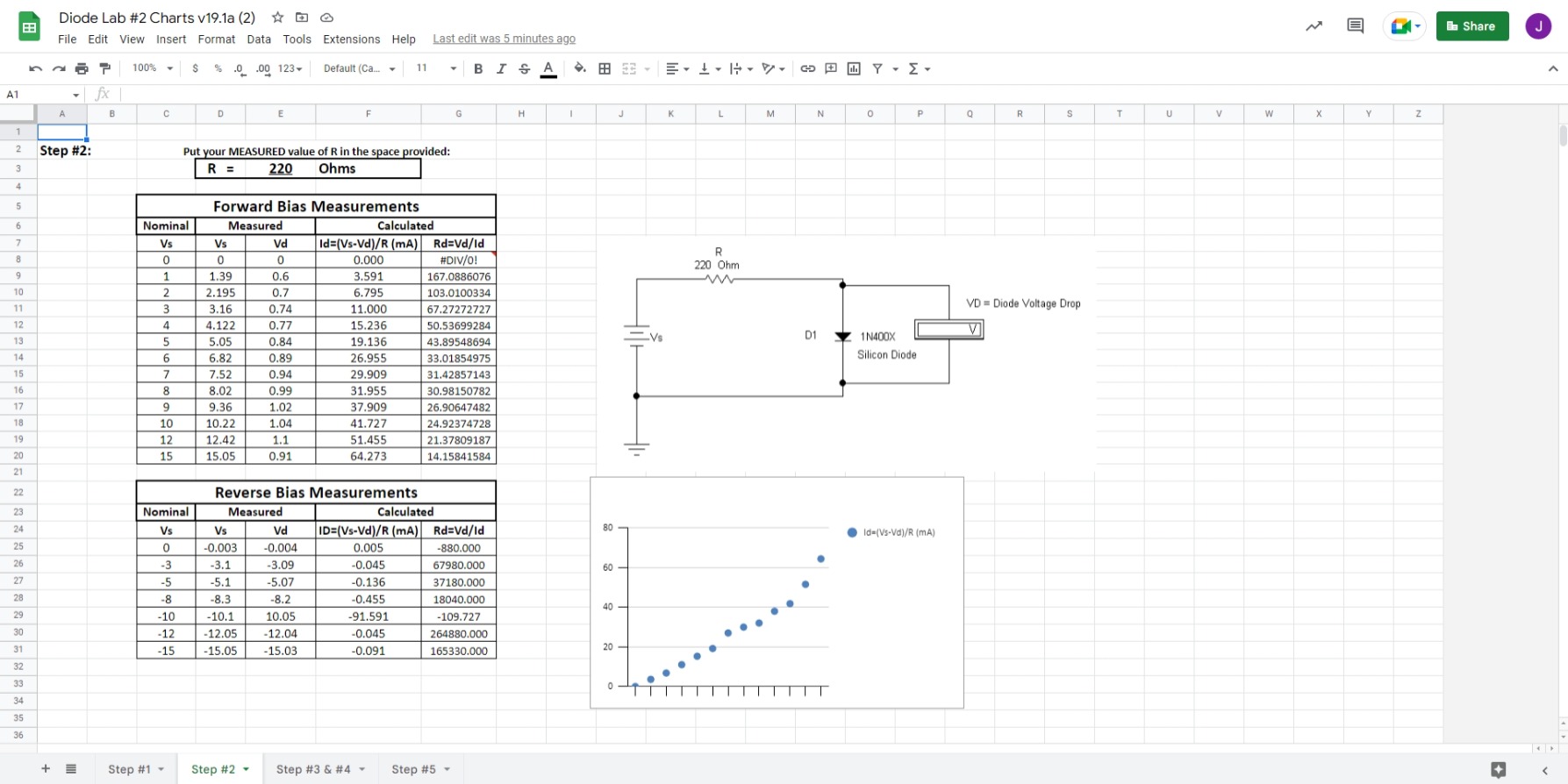Open the Edit menu
Image resolution: width=1568 pixels, height=784 pixels.
[98, 39]
